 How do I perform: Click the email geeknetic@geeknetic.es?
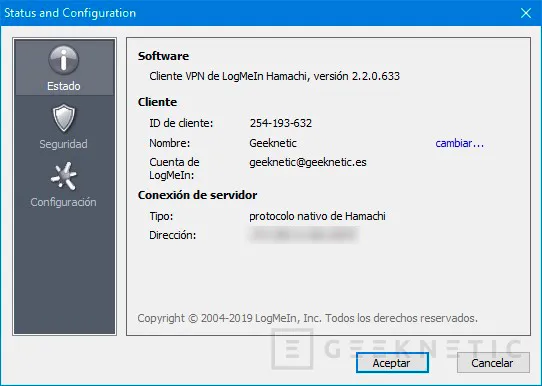pyautogui.click(x=308, y=162)
